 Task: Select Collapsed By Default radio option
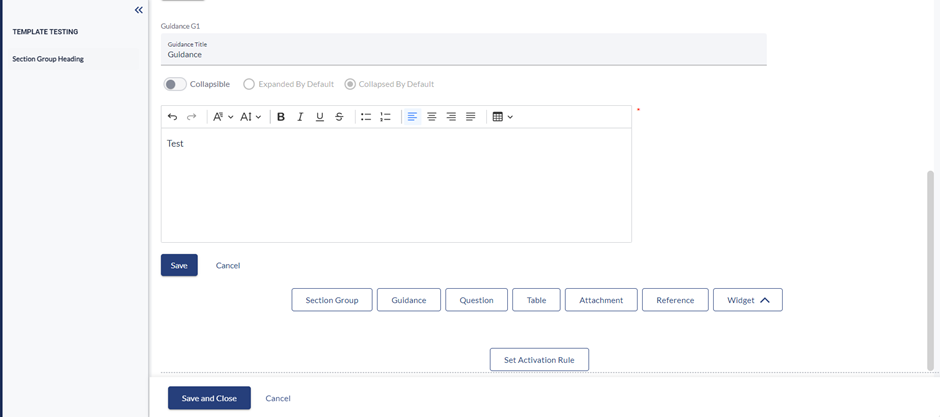(x=350, y=84)
